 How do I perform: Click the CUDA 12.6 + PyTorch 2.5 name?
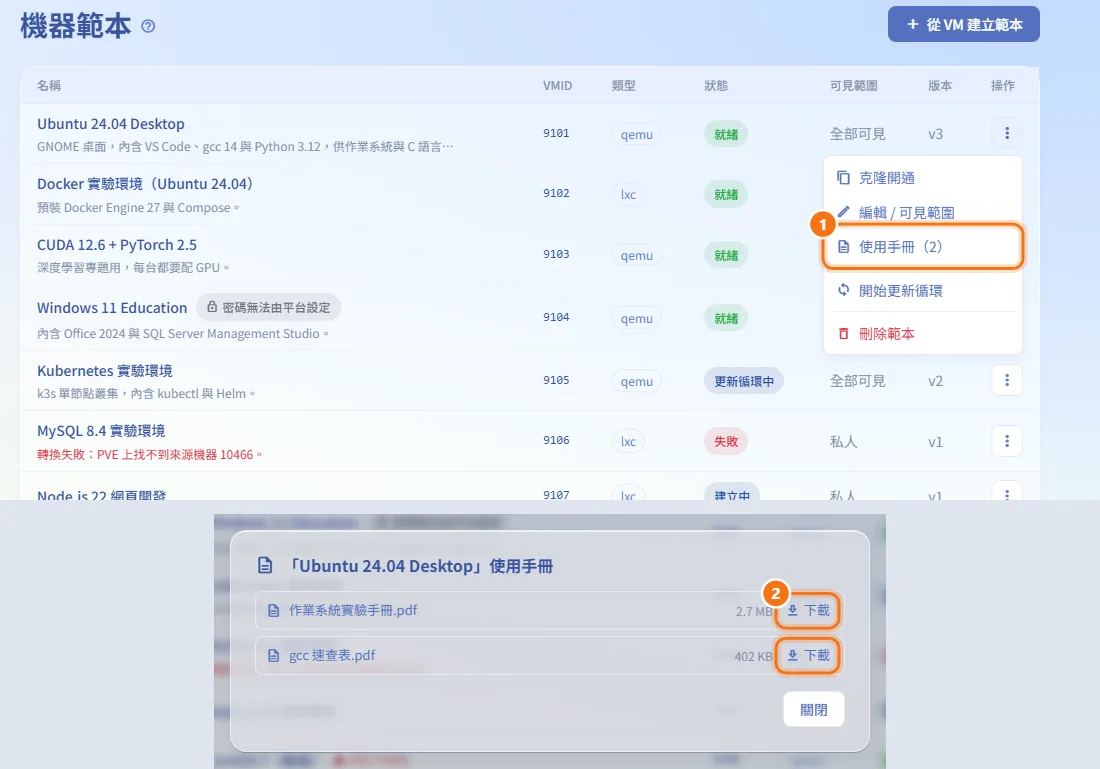tap(116, 245)
